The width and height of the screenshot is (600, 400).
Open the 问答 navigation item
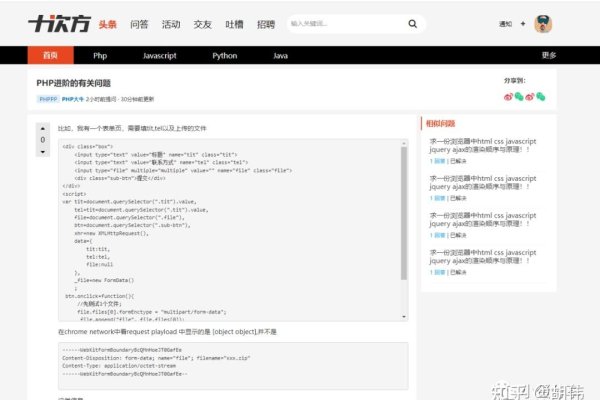(139, 24)
